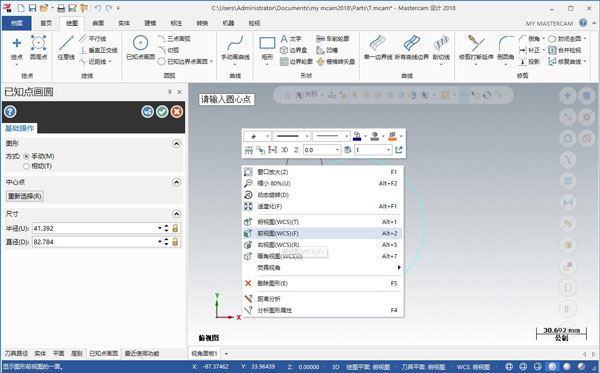This screenshot has width=600, height=373.
Task: Select the bolt circle points tool
Action: 38,48
